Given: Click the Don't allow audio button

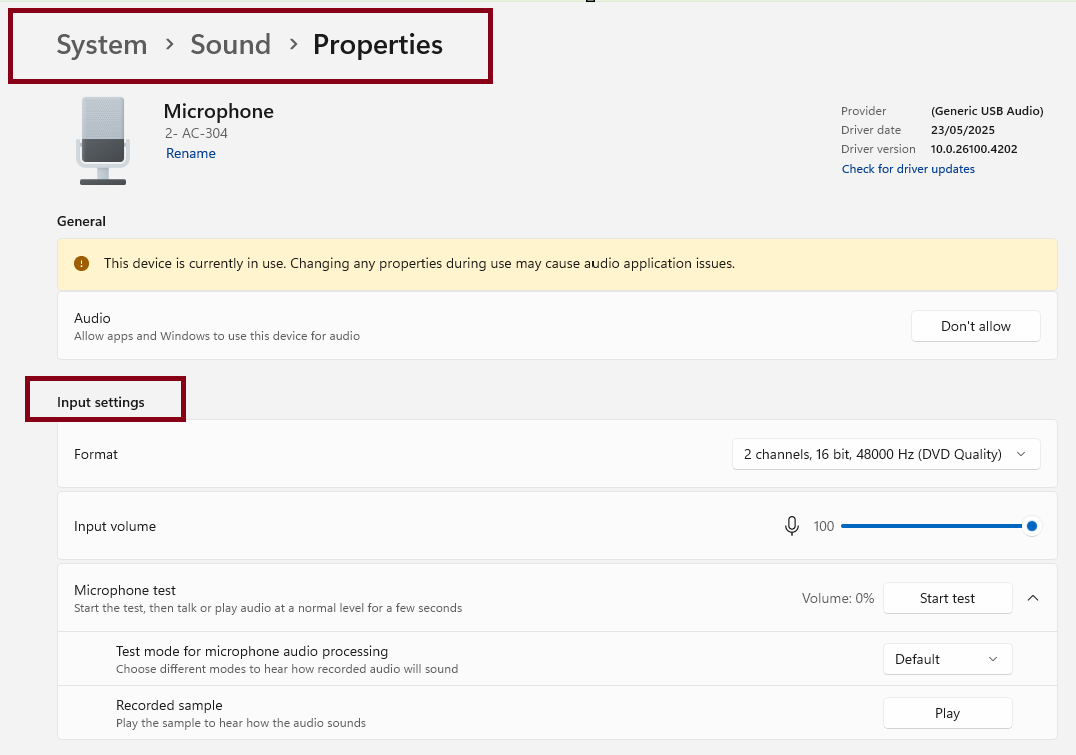Looking at the screenshot, I should [975, 326].
